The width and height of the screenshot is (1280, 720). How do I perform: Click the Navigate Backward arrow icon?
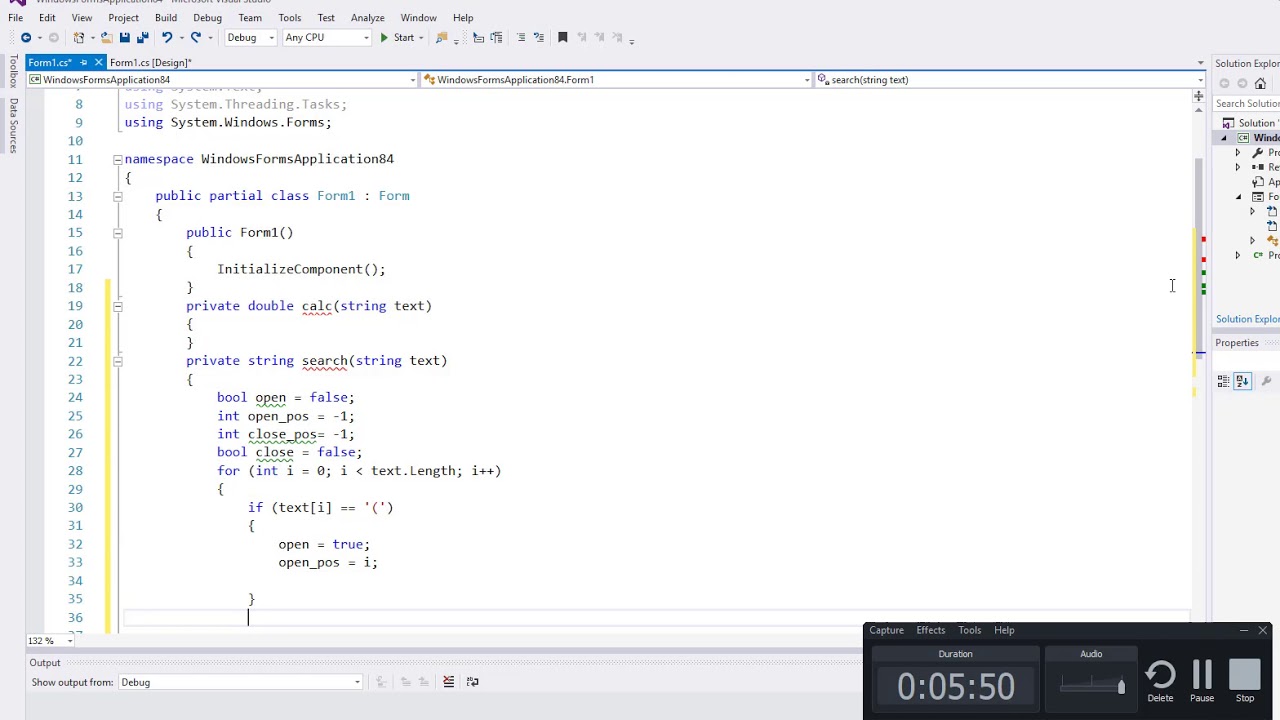coord(26,38)
